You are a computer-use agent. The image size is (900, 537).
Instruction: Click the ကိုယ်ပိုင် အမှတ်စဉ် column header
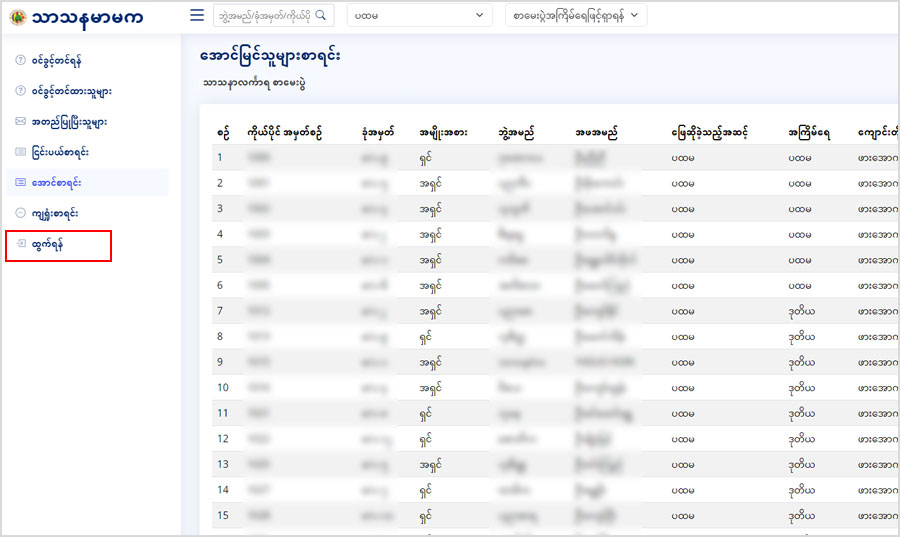(x=286, y=132)
